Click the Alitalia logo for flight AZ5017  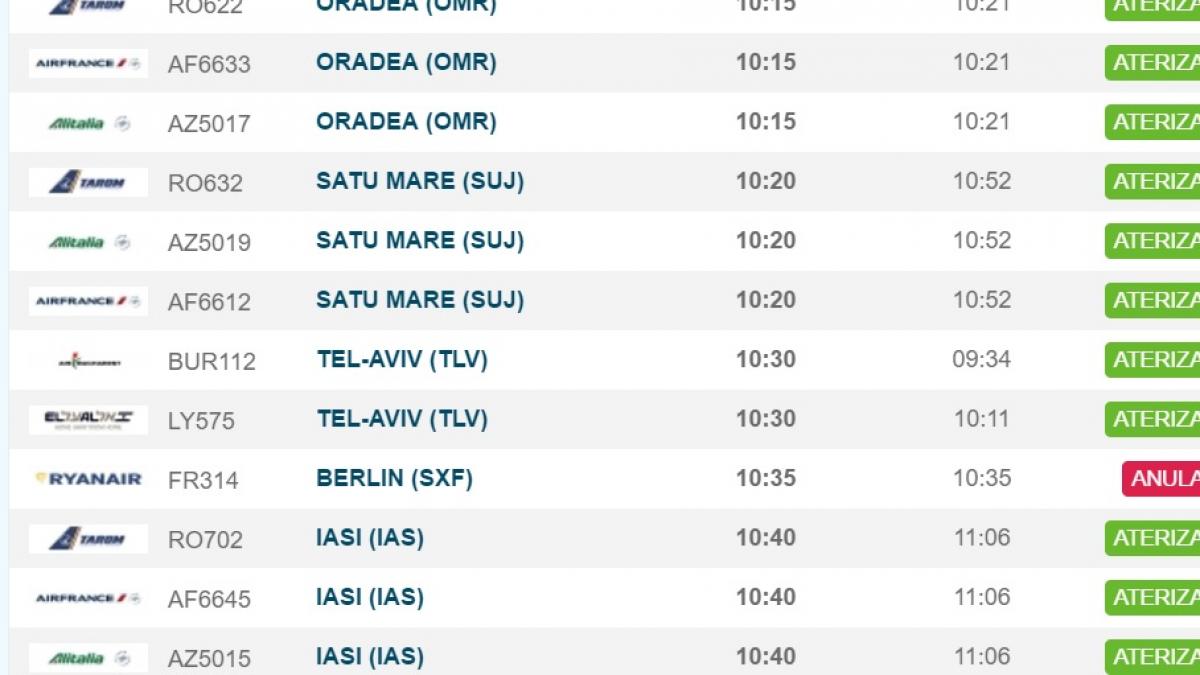pyautogui.click(x=88, y=122)
